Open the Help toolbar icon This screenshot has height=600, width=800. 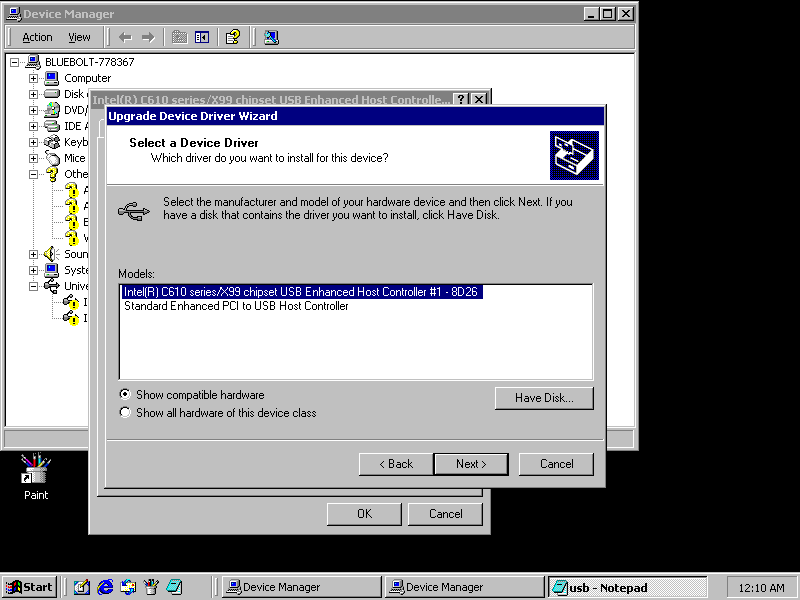[x=233, y=37]
